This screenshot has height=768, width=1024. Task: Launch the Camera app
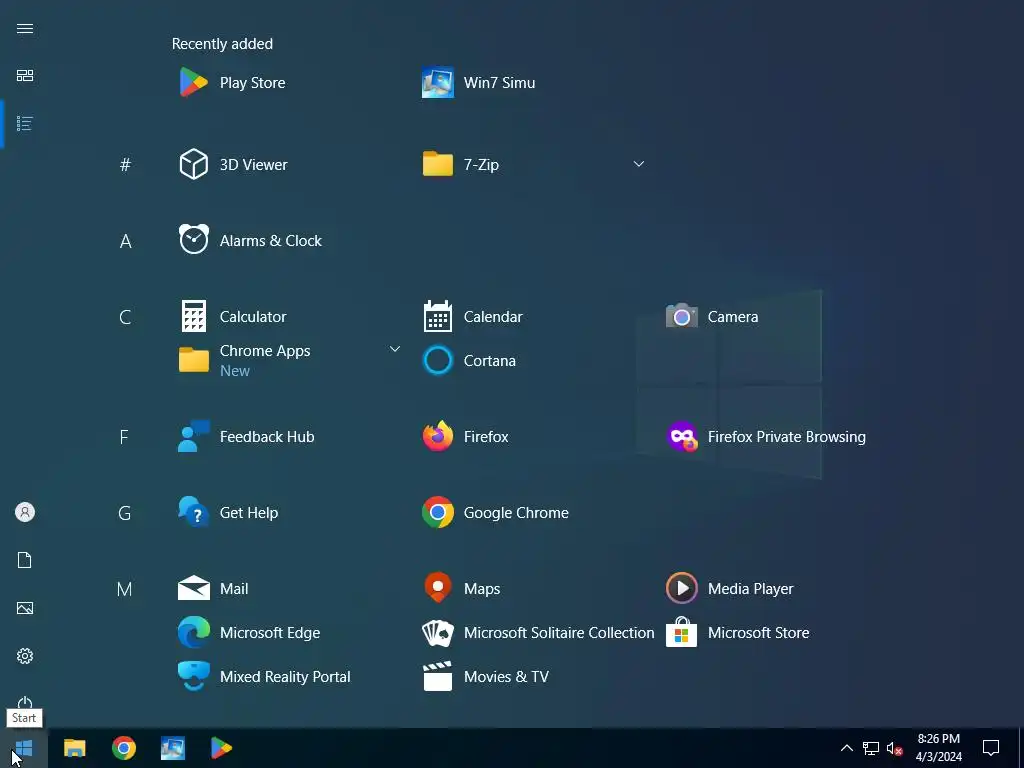coord(712,317)
